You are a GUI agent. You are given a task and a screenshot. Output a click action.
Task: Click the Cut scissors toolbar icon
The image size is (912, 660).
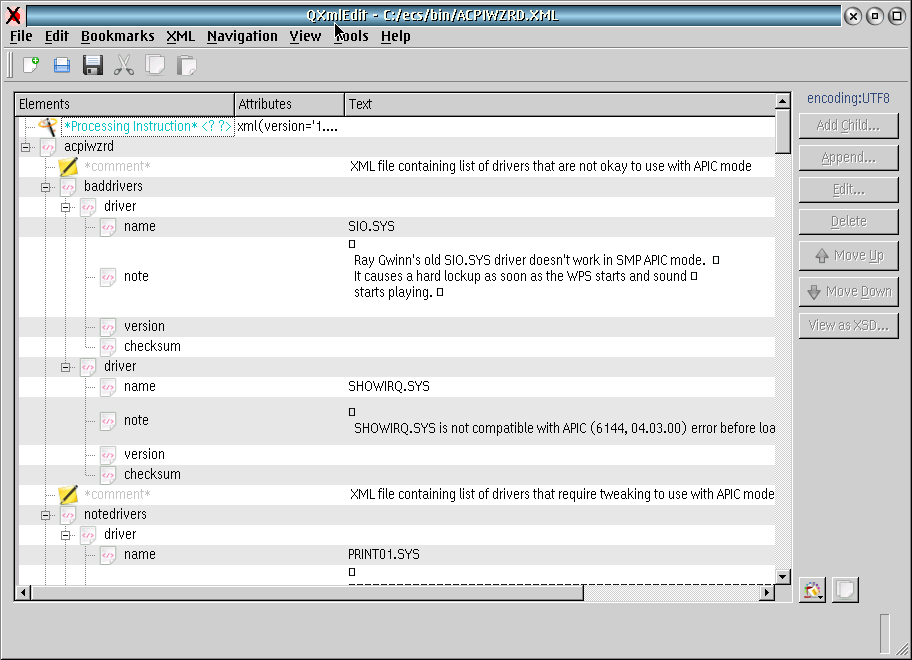click(x=124, y=66)
